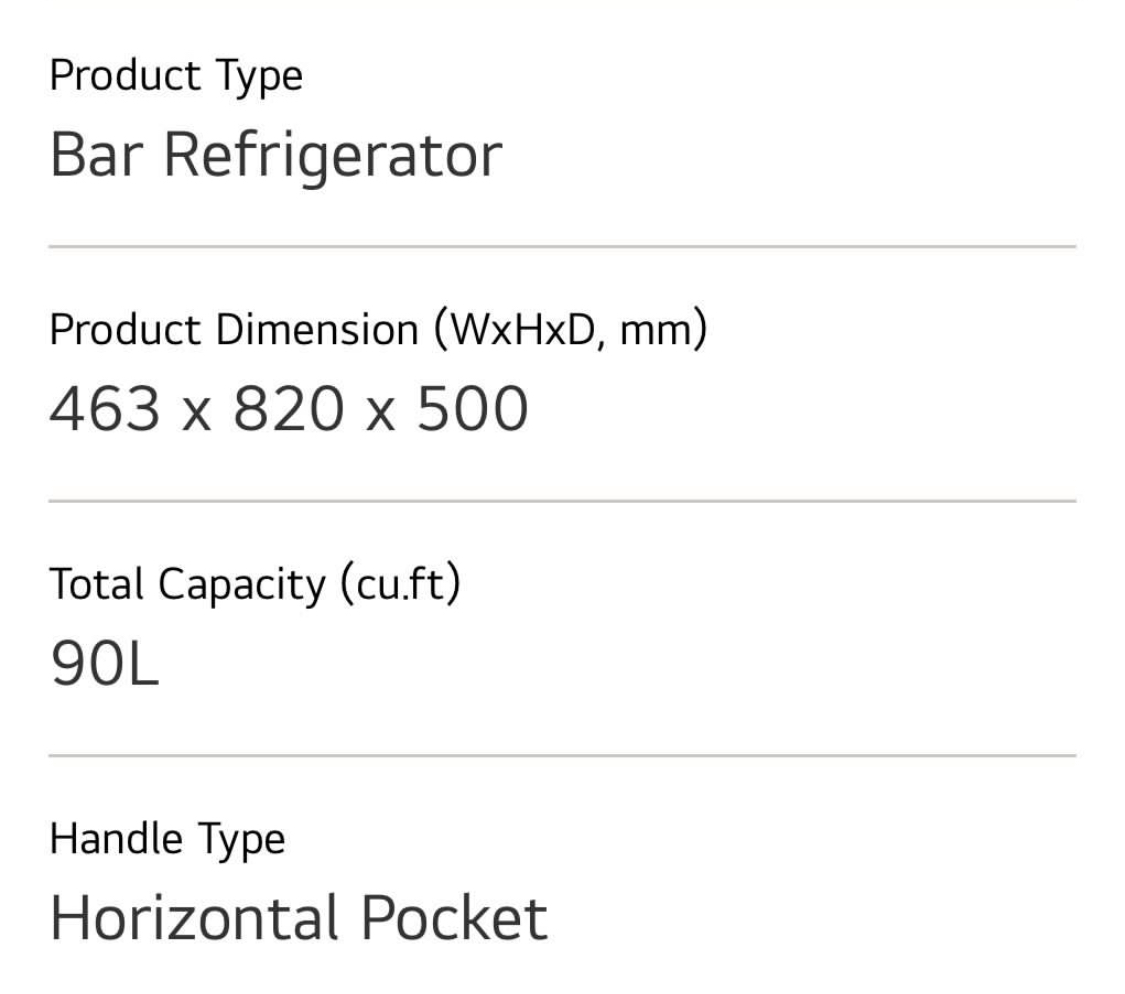1125x994 pixels.
Task: Select the "90L" capacity value
Action: pos(104,665)
